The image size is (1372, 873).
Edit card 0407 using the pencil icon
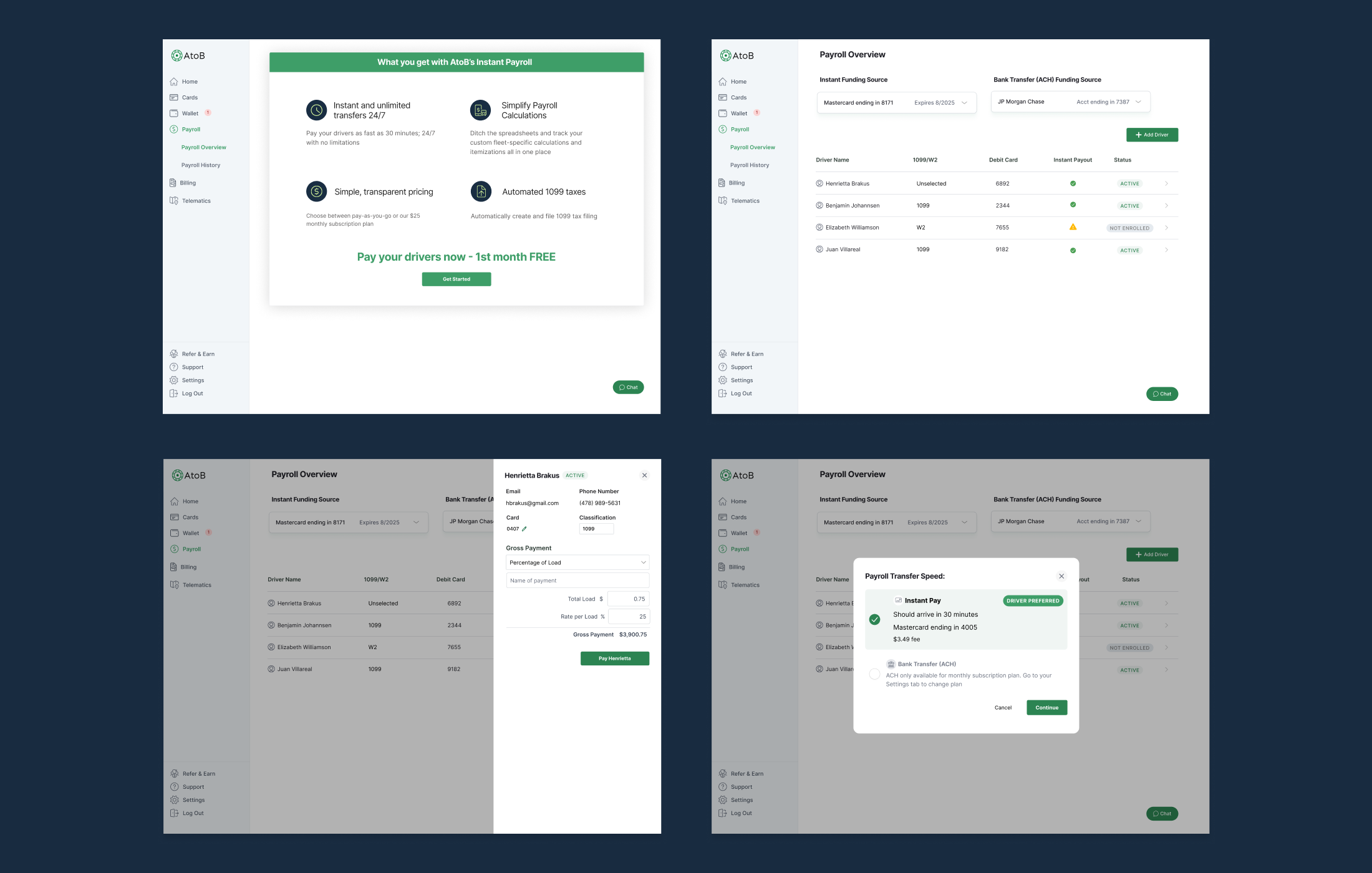coord(524,528)
